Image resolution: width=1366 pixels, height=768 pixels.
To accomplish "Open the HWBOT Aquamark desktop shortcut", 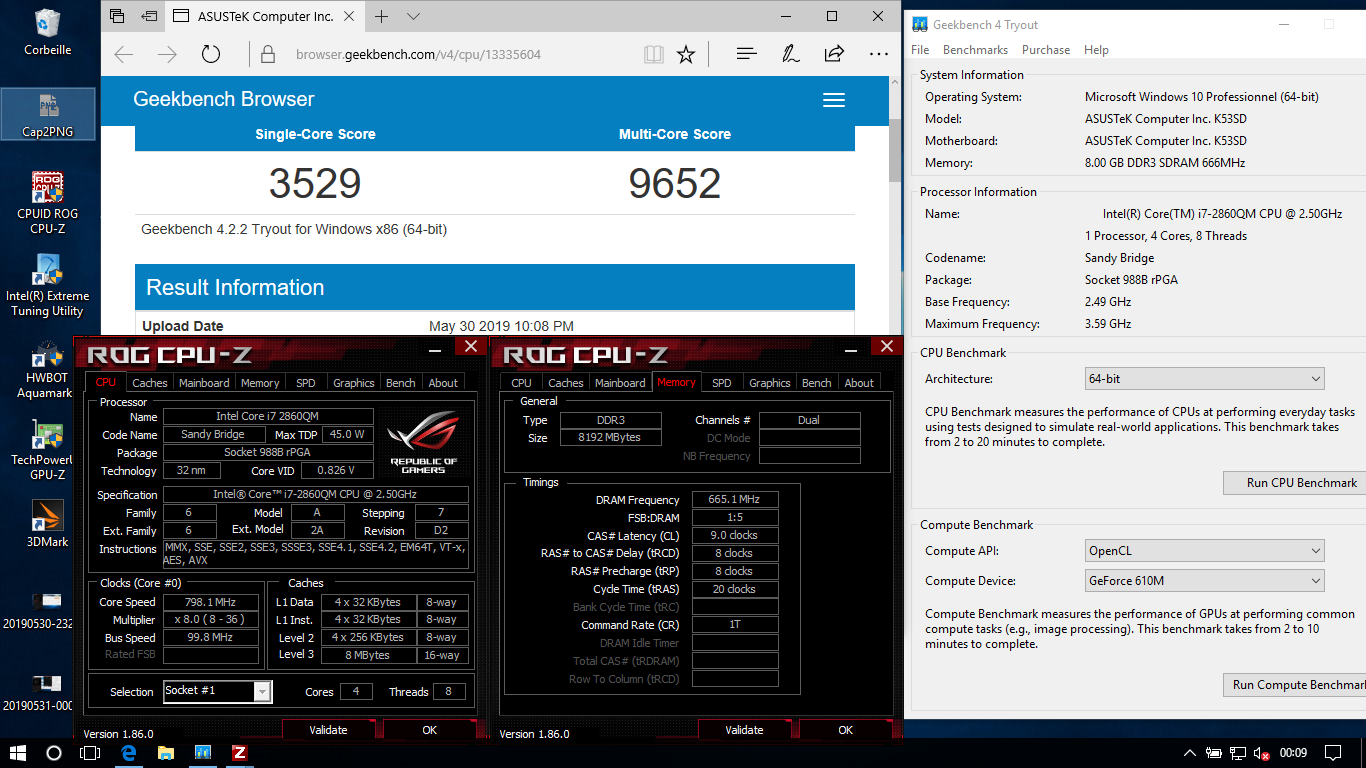I will point(47,369).
